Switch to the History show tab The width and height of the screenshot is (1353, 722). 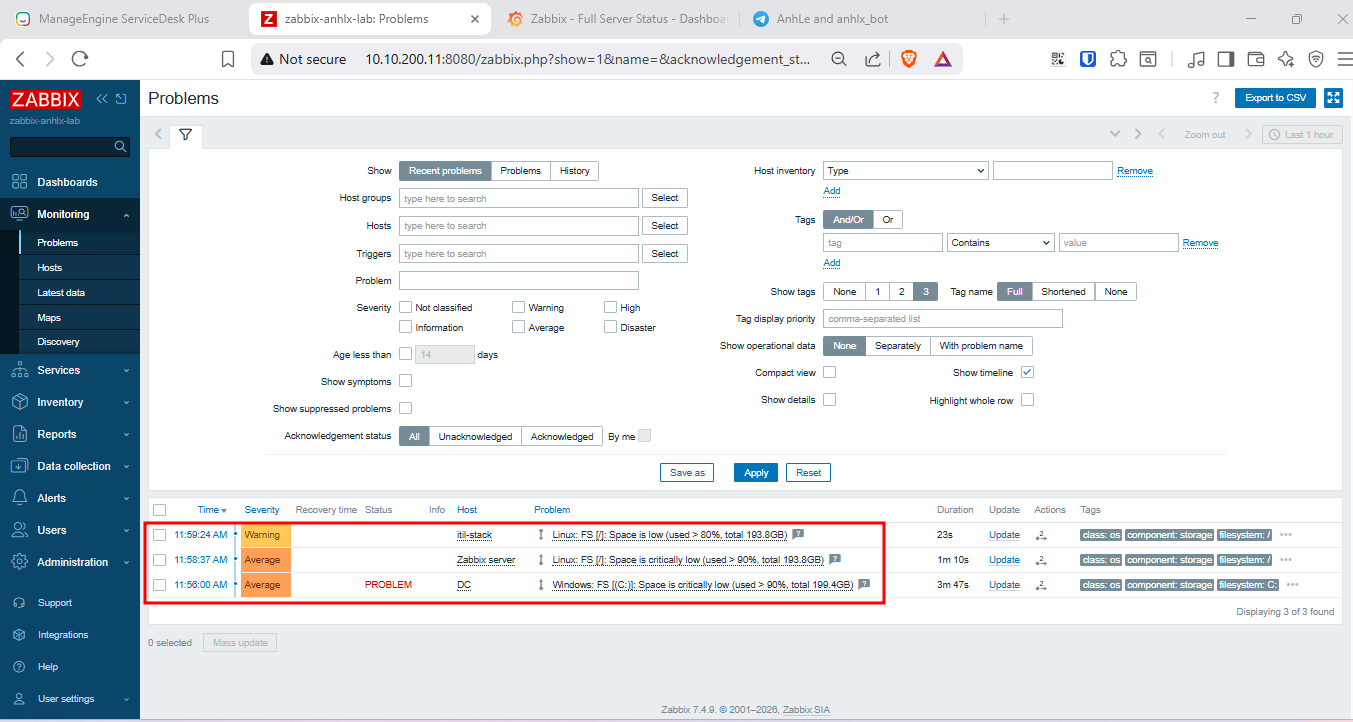pyautogui.click(x=574, y=171)
